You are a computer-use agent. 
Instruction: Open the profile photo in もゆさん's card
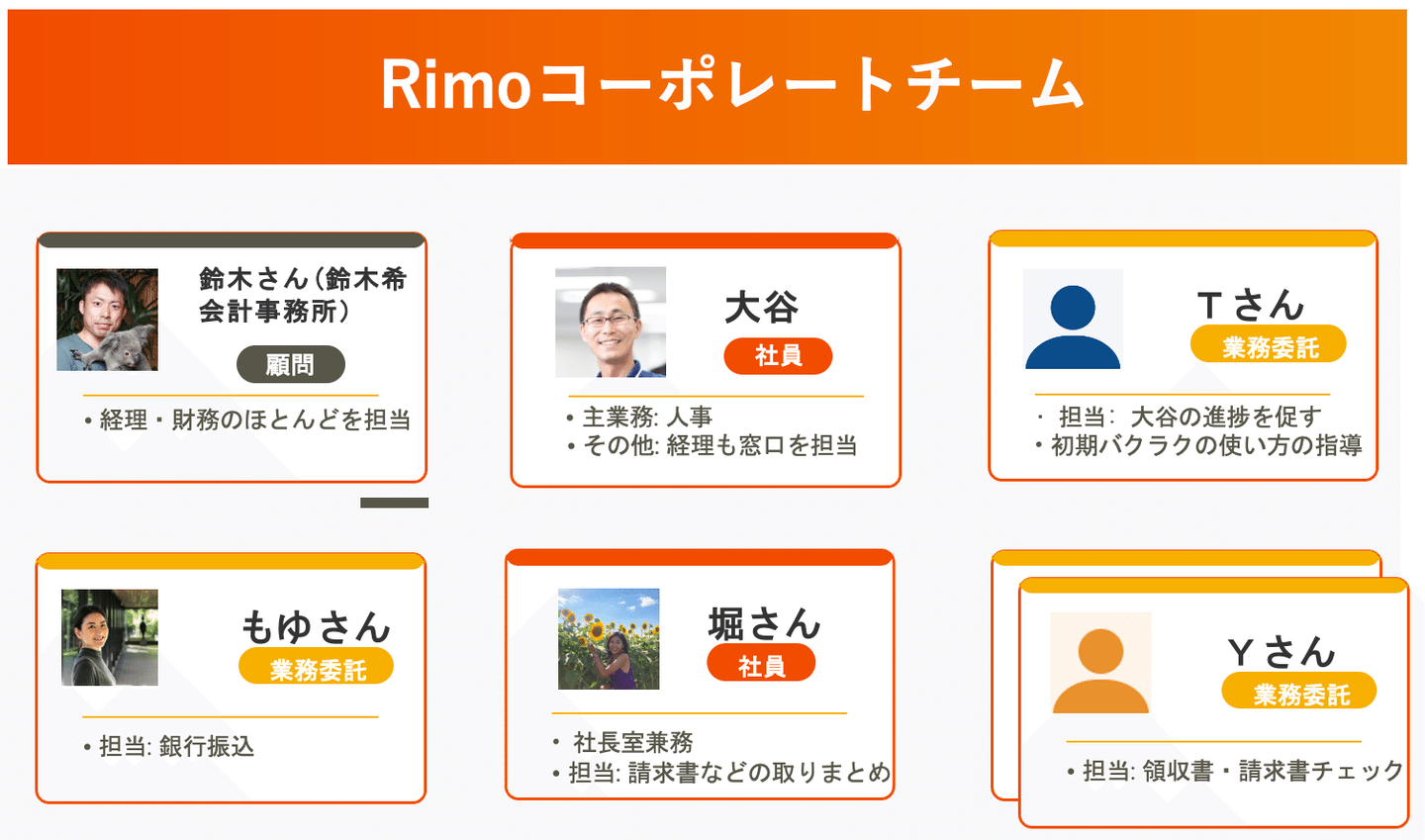pos(110,638)
